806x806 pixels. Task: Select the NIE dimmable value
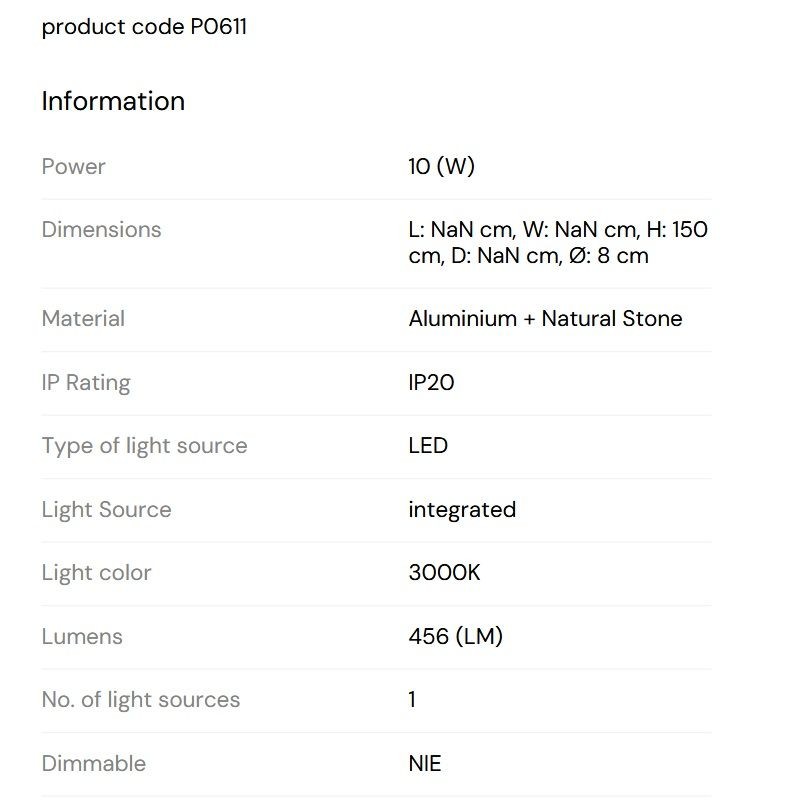[x=425, y=764]
